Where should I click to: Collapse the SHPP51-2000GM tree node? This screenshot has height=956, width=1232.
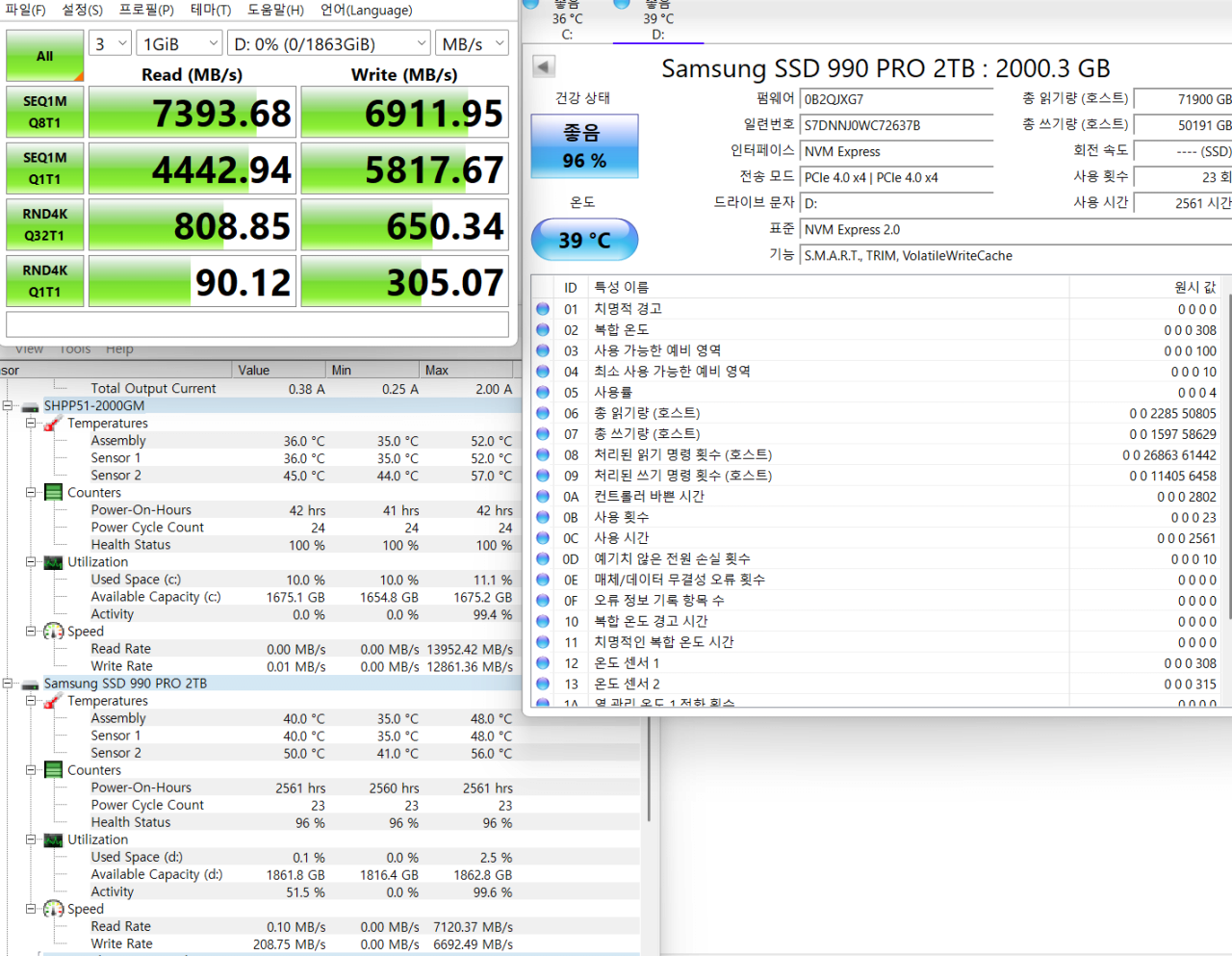(x=8, y=406)
